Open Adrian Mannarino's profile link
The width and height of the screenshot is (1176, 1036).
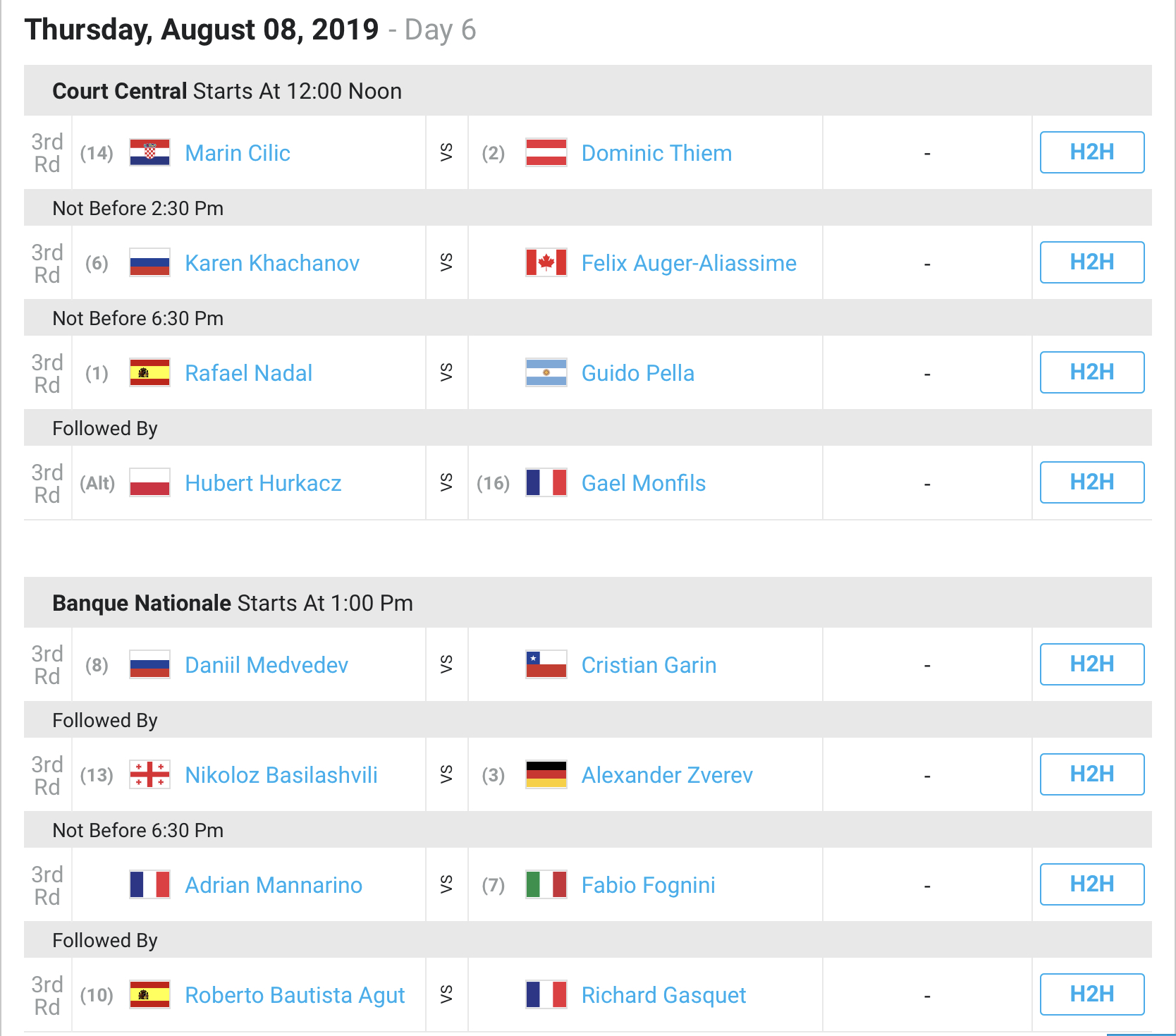274,885
